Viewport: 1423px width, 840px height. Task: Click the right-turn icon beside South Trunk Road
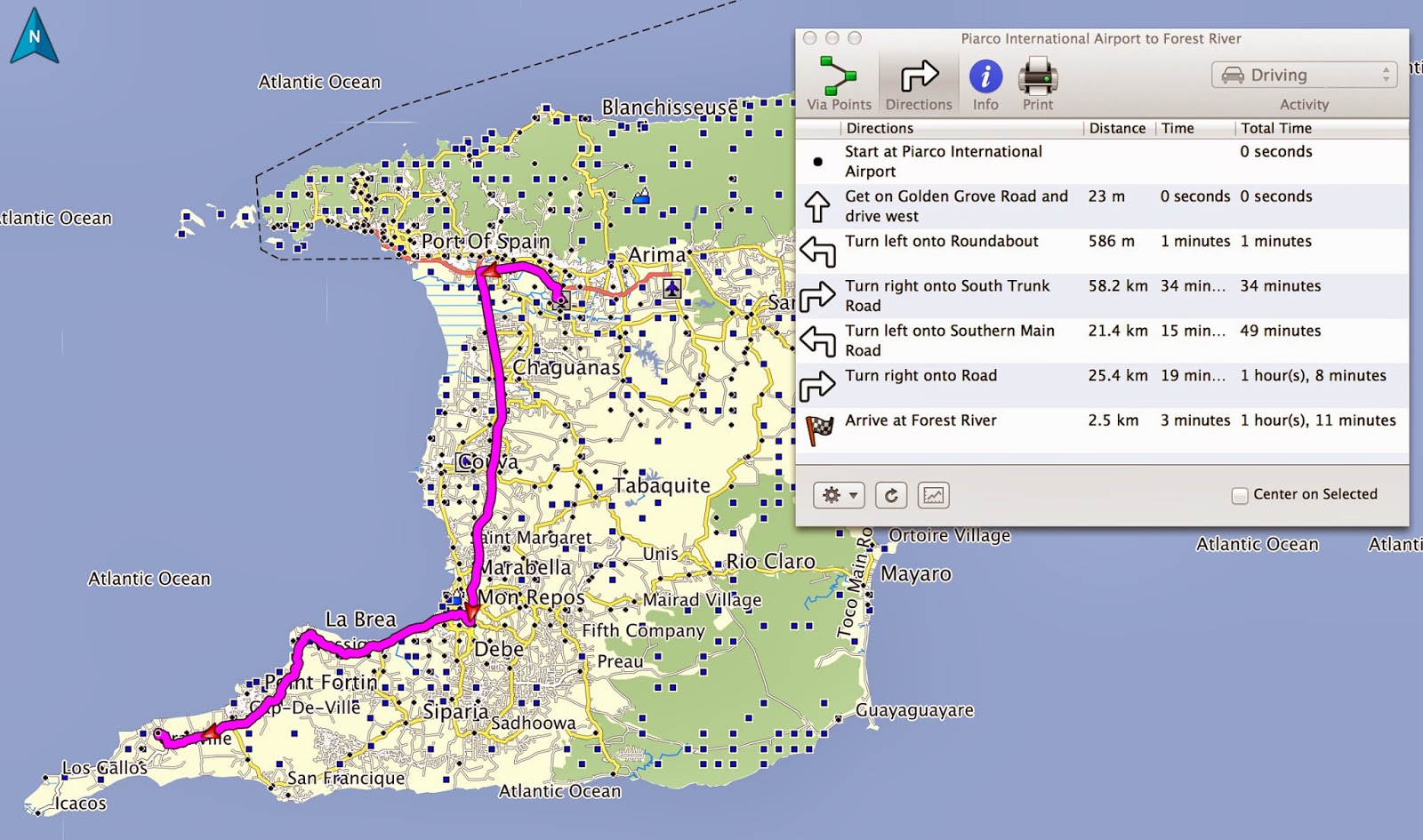pyautogui.click(x=819, y=296)
